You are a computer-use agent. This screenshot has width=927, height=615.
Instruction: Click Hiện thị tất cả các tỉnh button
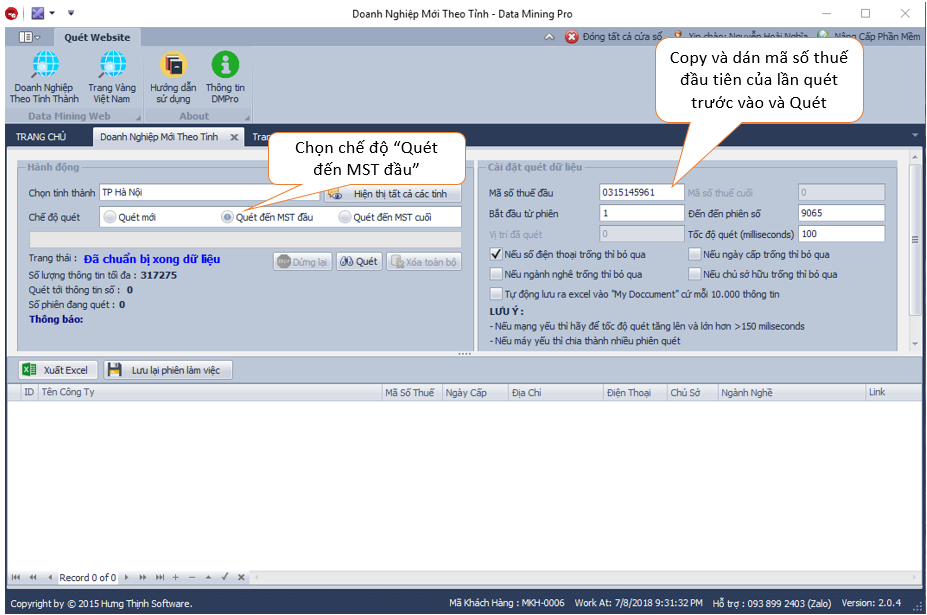pyautogui.click(x=392, y=194)
